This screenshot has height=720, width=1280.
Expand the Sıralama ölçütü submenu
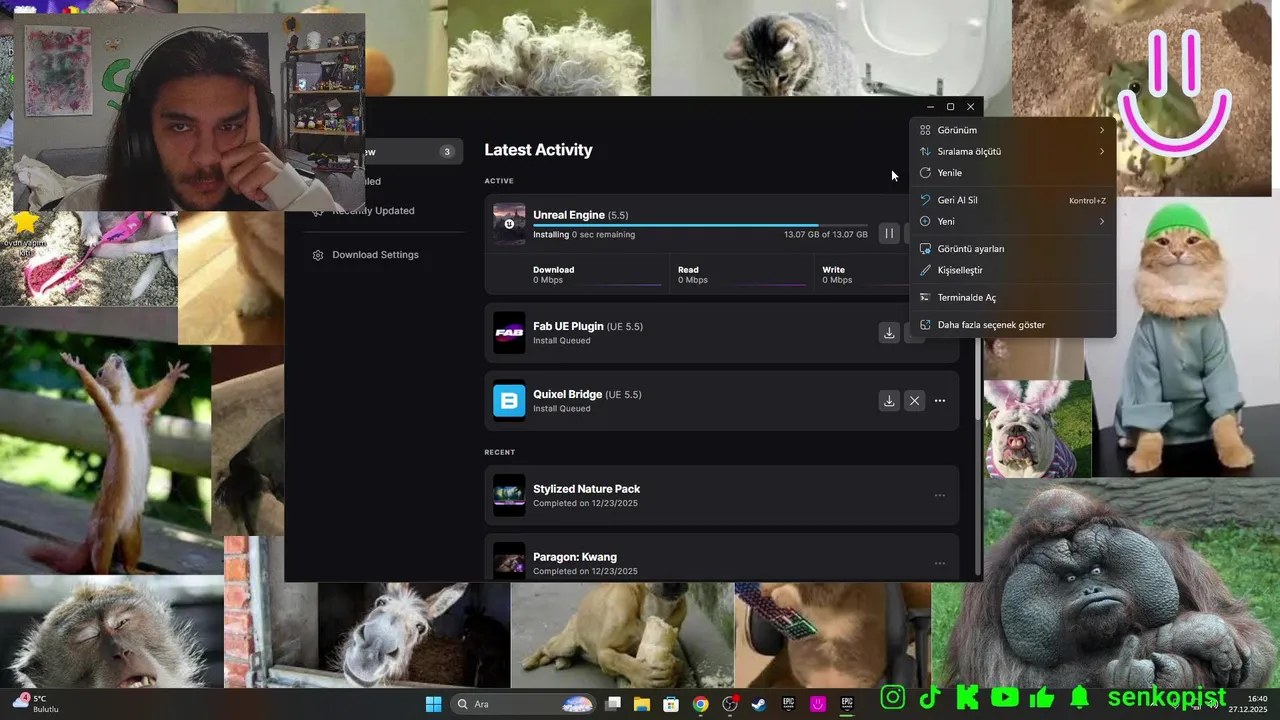pyautogui.click(x=1012, y=152)
